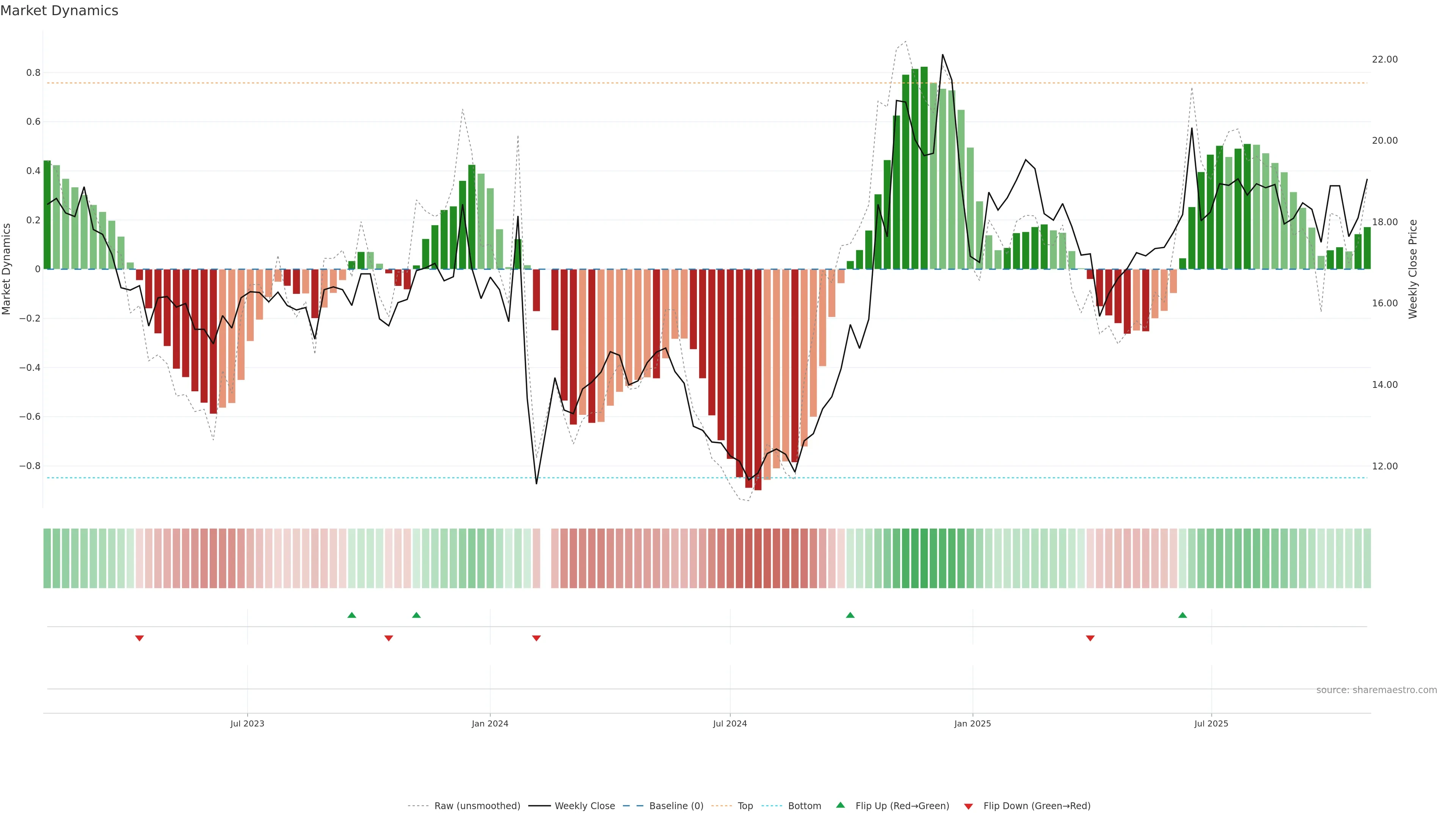This screenshot has width=1456, height=819.
Task: Click the Jan 2025 axis label
Action: pyautogui.click(x=972, y=723)
